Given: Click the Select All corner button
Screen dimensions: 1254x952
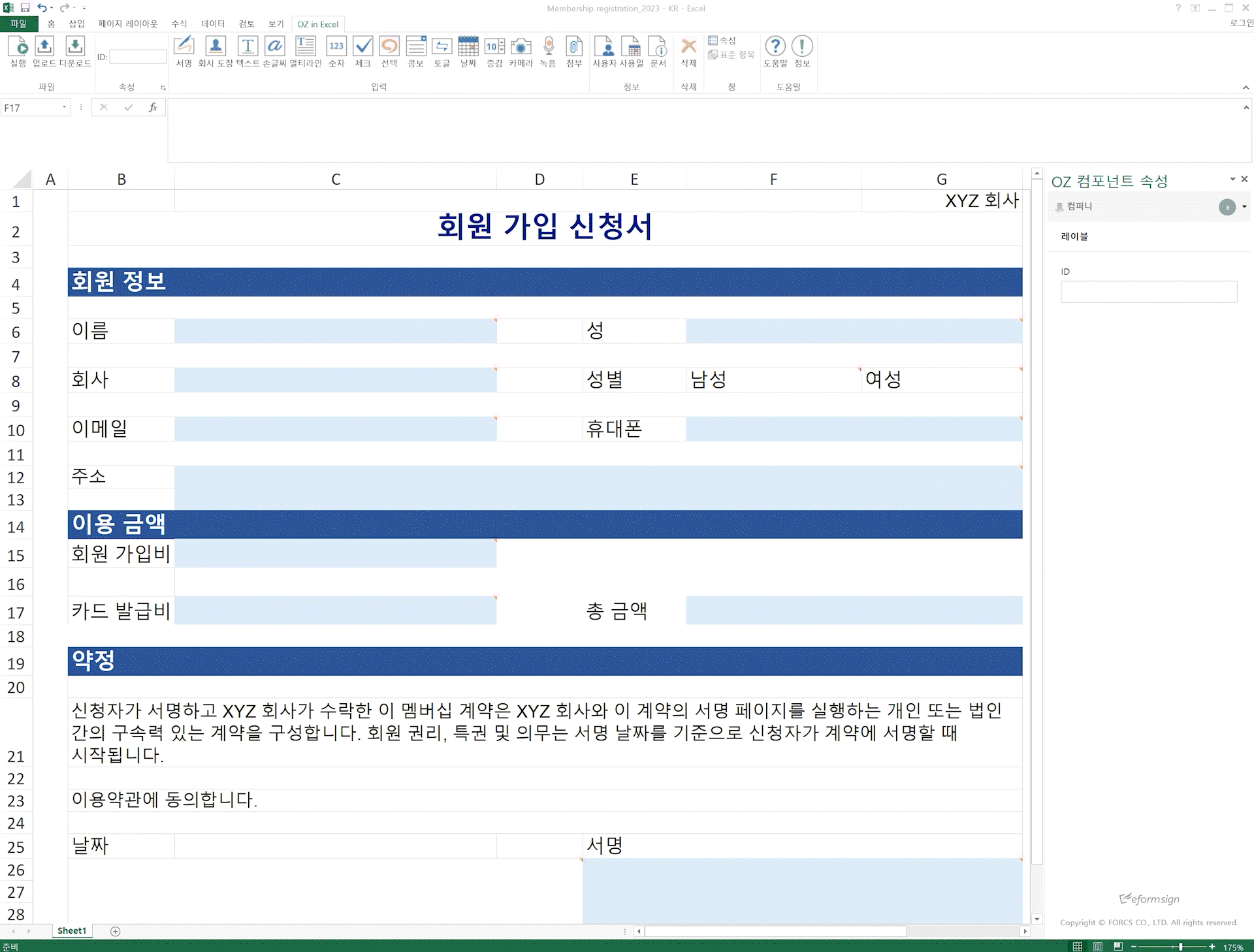Looking at the screenshot, I should [22, 179].
